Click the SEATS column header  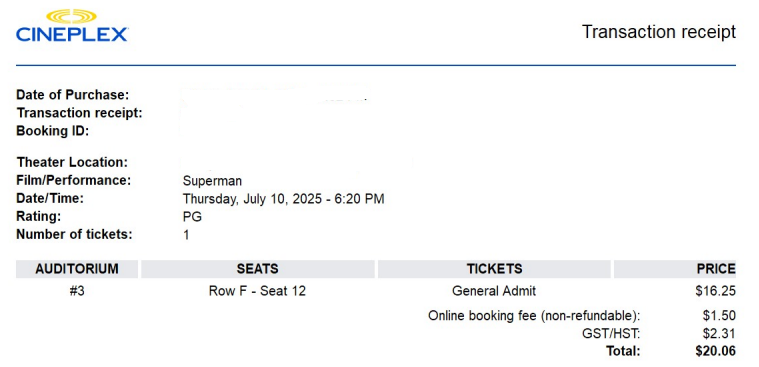(x=258, y=269)
